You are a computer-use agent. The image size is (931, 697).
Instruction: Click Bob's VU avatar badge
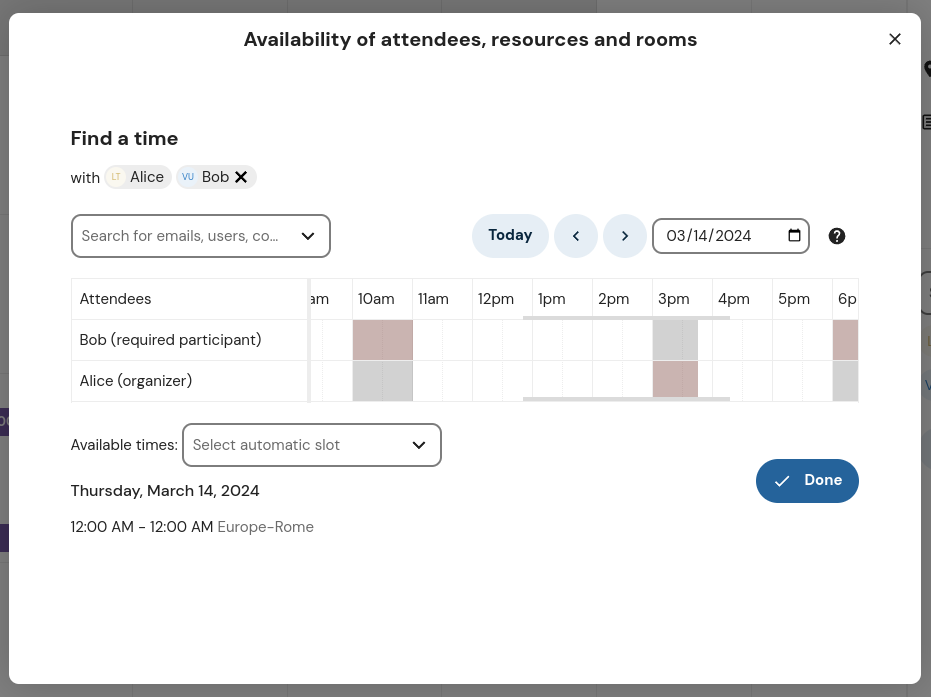(x=188, y=177)
